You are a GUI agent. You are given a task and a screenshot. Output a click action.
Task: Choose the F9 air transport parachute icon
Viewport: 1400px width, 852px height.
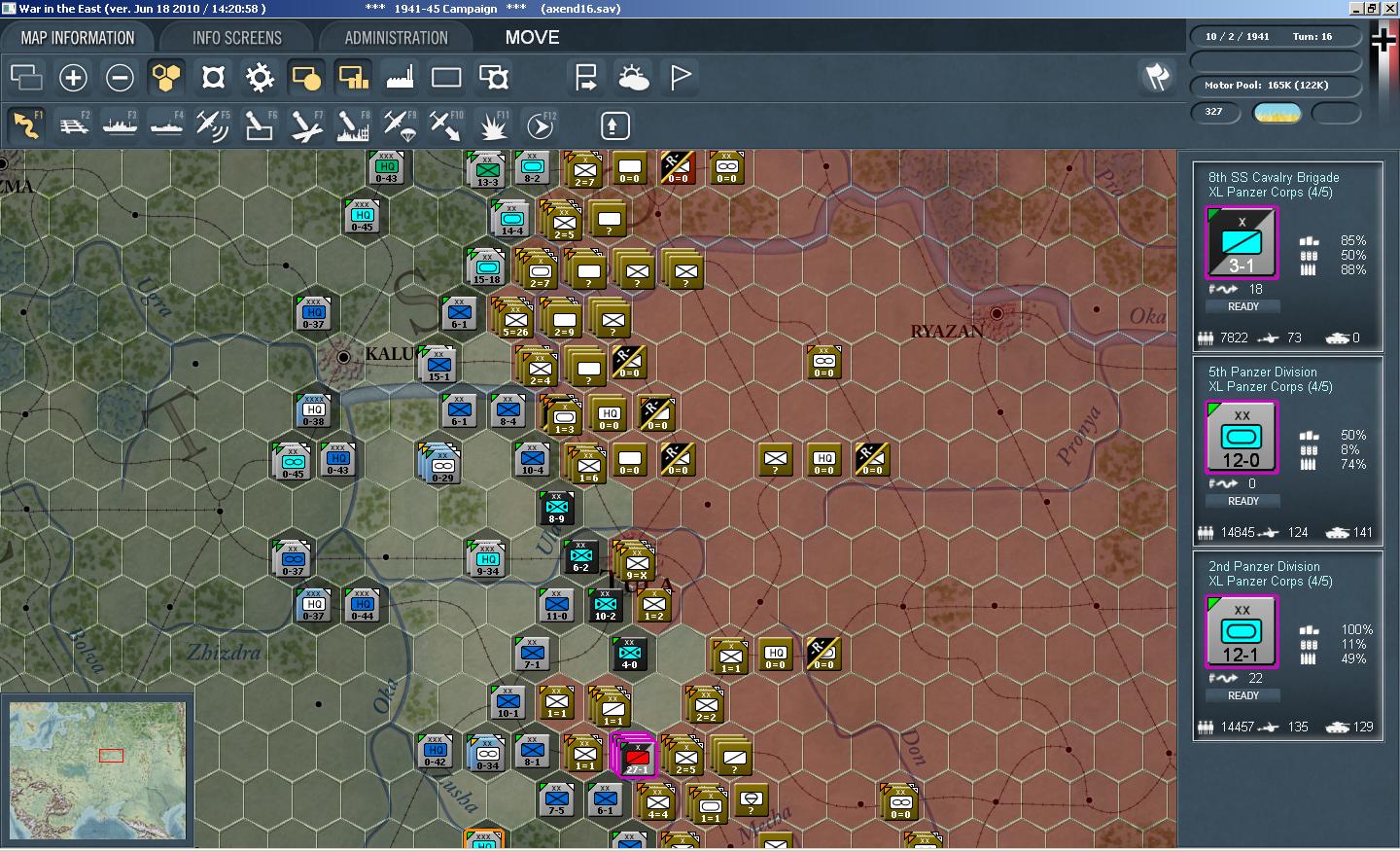(x=399, y=125)
